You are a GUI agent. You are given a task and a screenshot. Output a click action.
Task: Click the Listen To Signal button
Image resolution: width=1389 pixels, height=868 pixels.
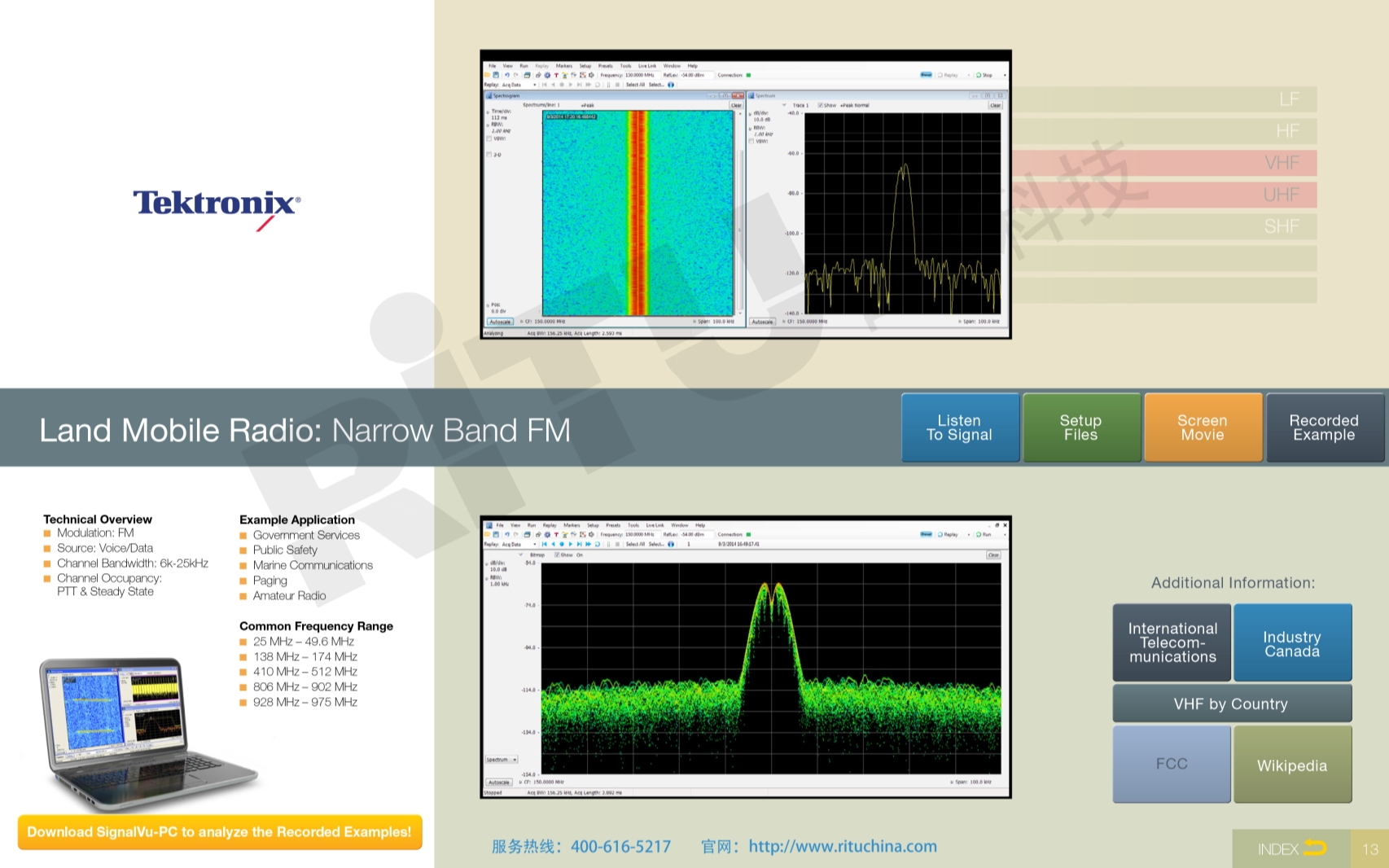coord(959,427)
